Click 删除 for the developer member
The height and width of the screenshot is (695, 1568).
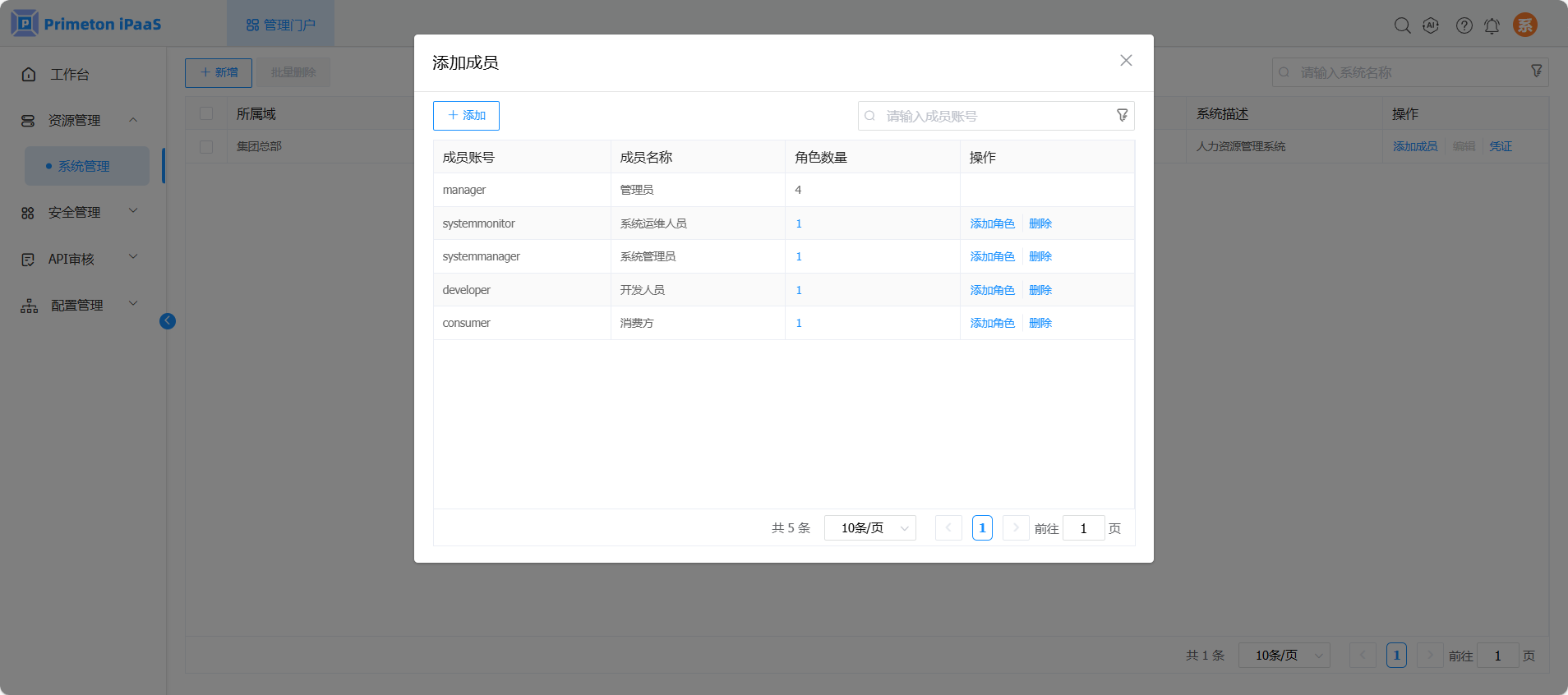tap(1040, 290)
